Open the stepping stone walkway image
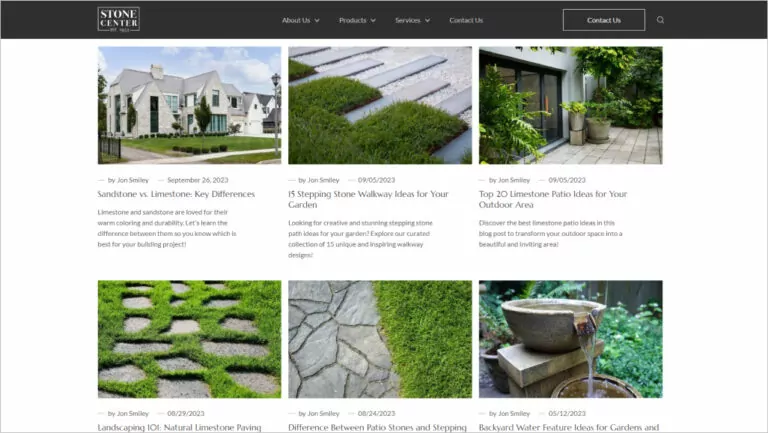Screen dimensions: 768x433 point(380,105)
